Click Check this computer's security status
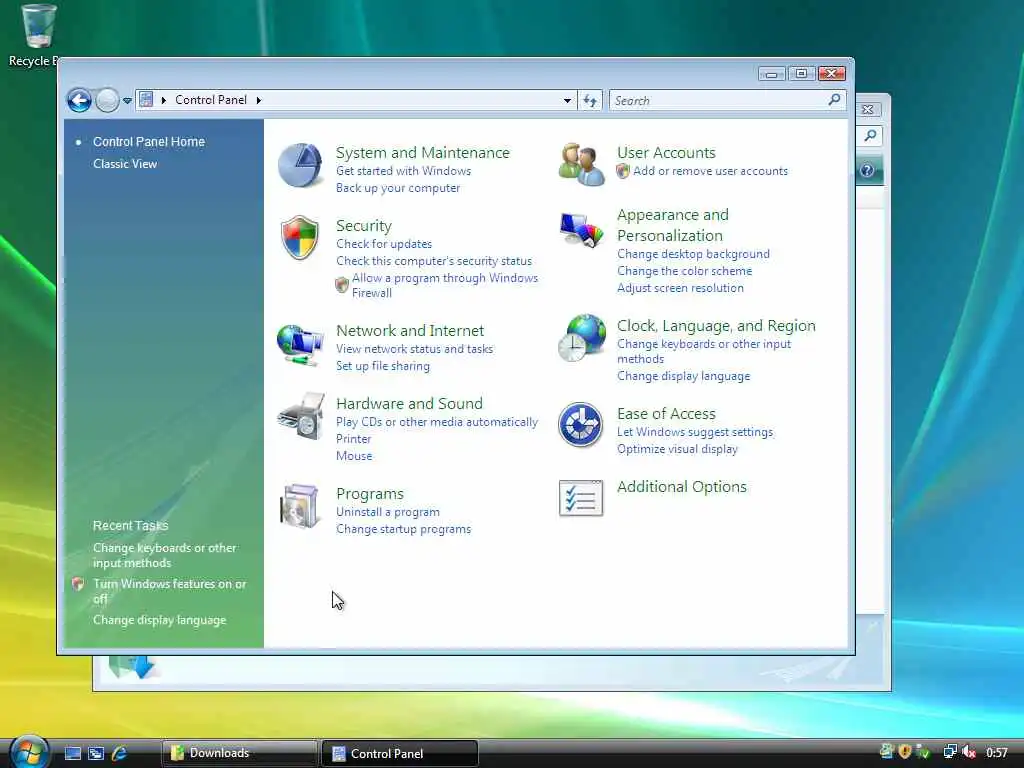The height and width of the screenshot is (768, 1024). coord(434,261)
